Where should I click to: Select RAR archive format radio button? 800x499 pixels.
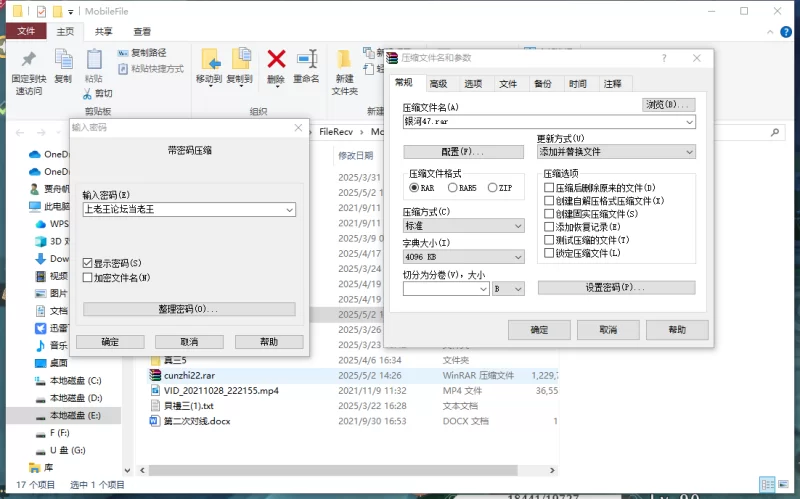click(414, 188)
